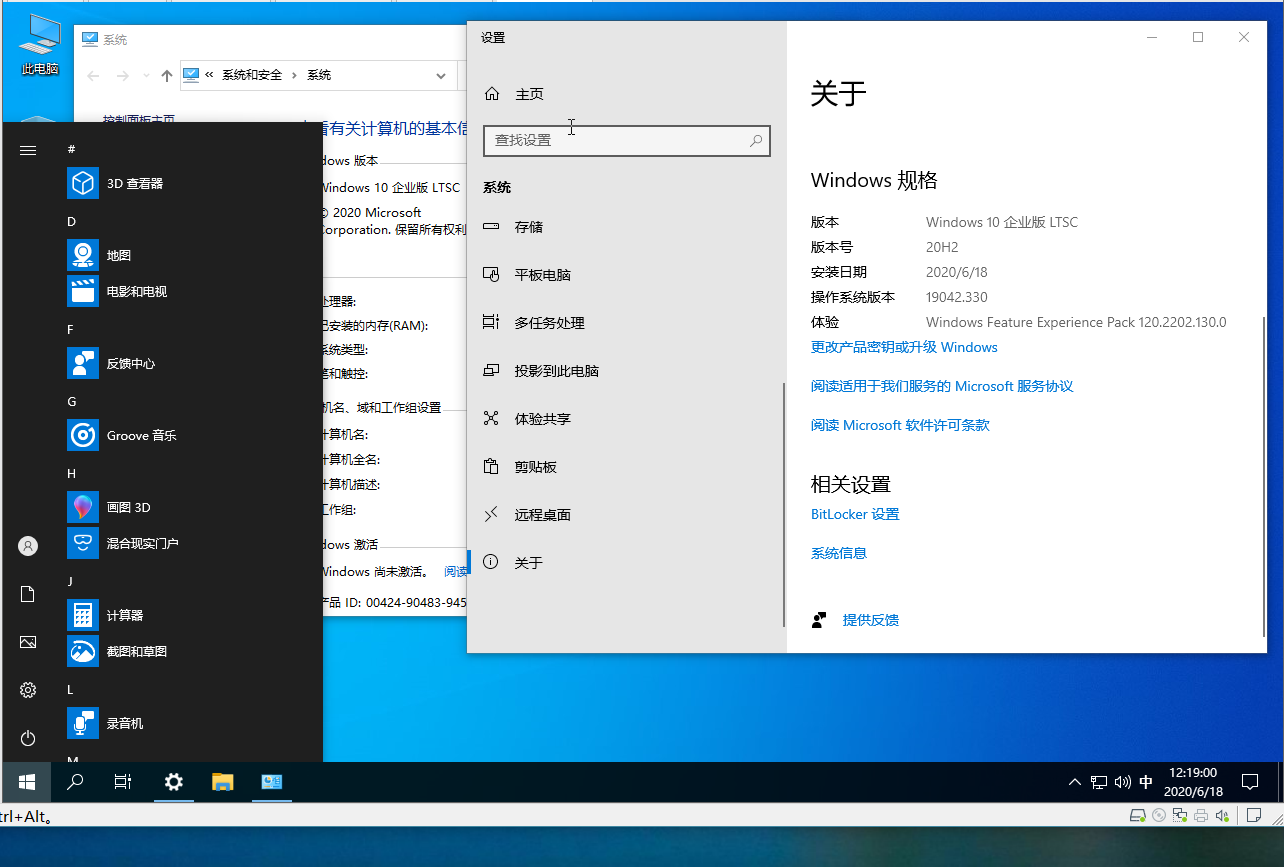This screenshot has height=867, width=1284.
Task: Click network icon in system tray
Action: [1099, 782]
